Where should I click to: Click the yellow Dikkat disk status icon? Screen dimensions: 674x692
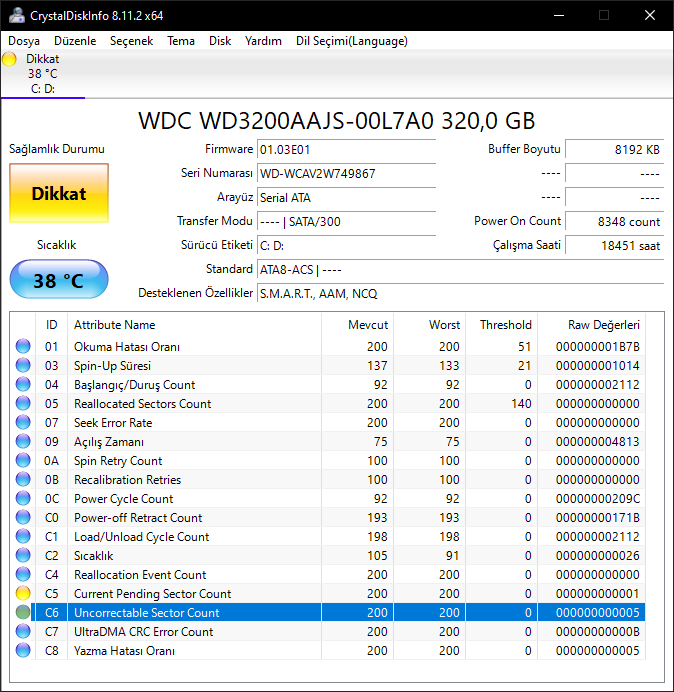[x=9, y=59]
